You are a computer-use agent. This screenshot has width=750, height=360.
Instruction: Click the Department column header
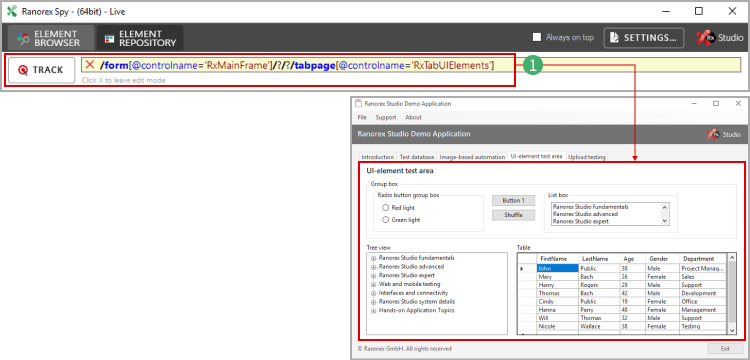703,259
